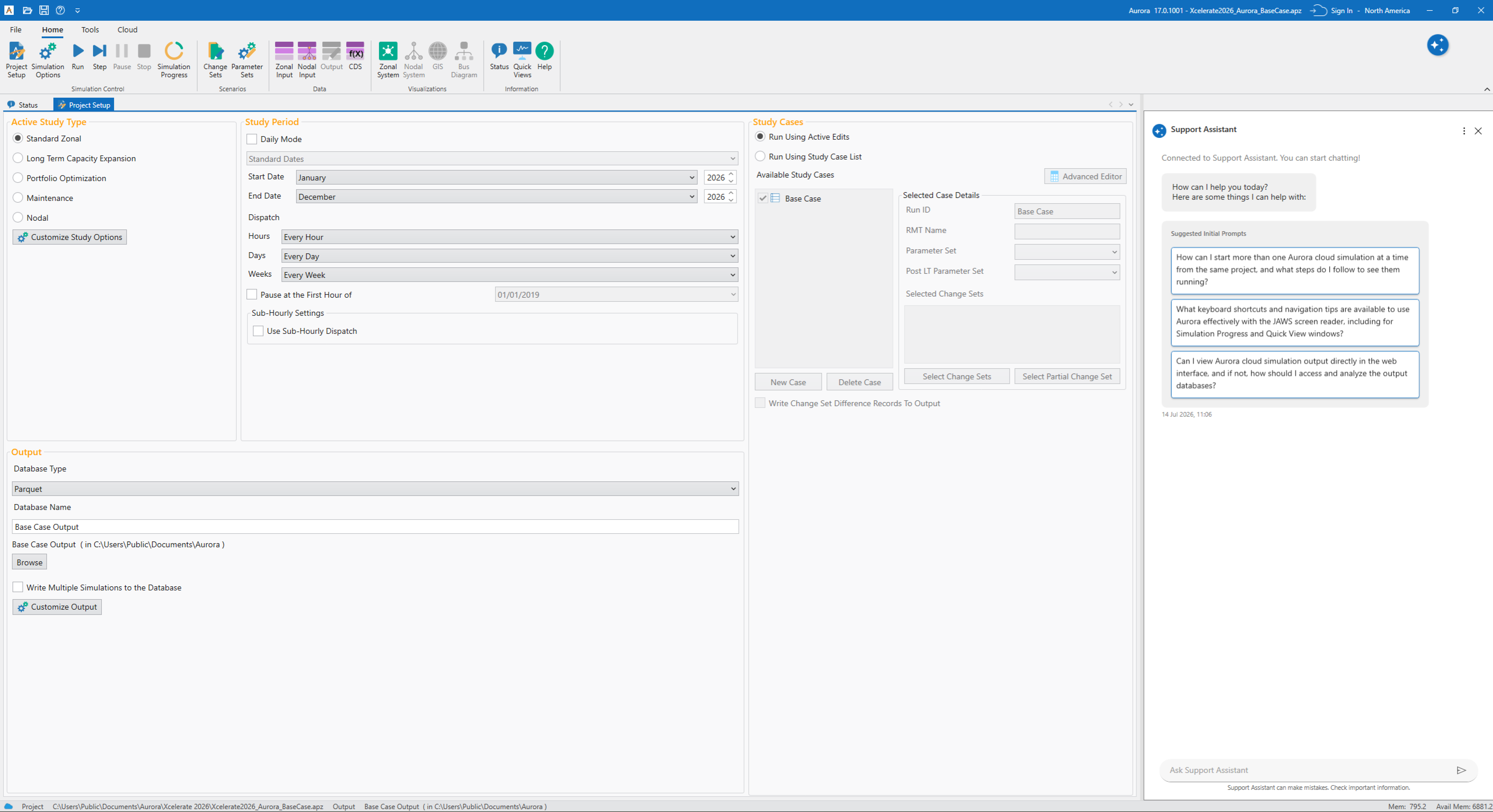Click the floating Support Assistant sparkle button

(x=1437, y=45)
